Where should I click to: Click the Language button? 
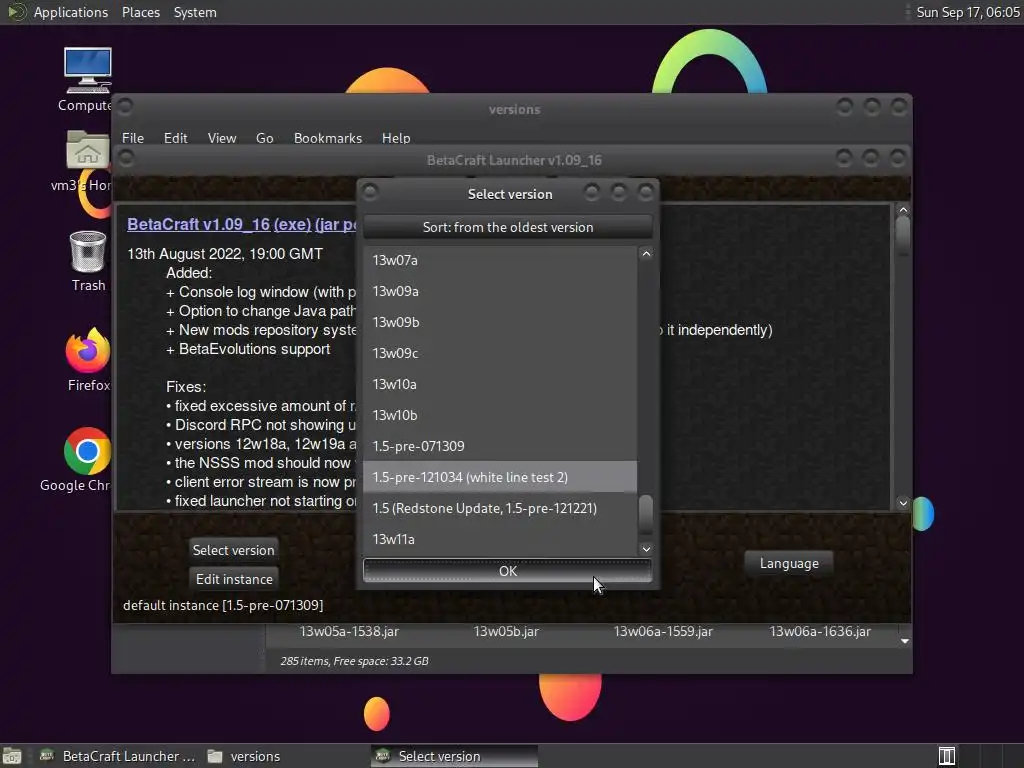[789, 563]
